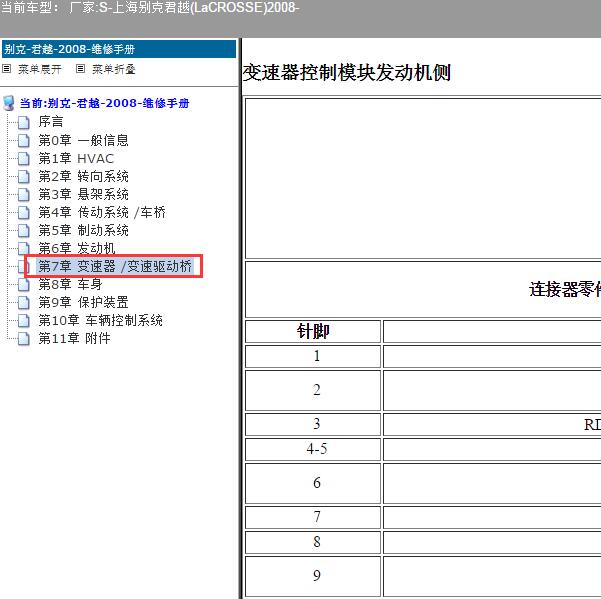
Task: Click the page icon beside 第6章 发动机
Action: [24, 248]
